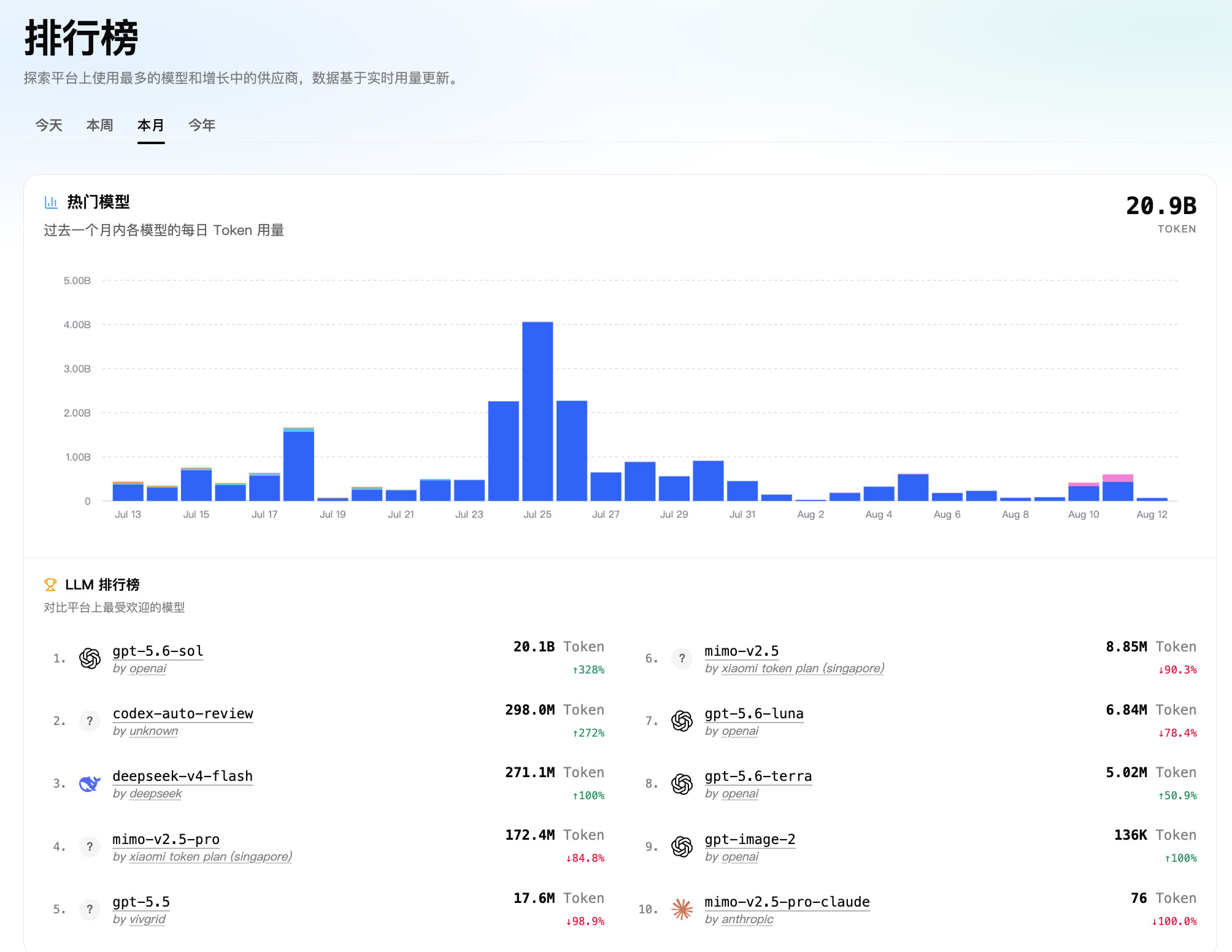Image resolution: width=1232 pixels, height=952 pixels.
Task: Click the OpenAI logo beside gpt-image-2
Action: pyautogui.click(x=682, y=846)
